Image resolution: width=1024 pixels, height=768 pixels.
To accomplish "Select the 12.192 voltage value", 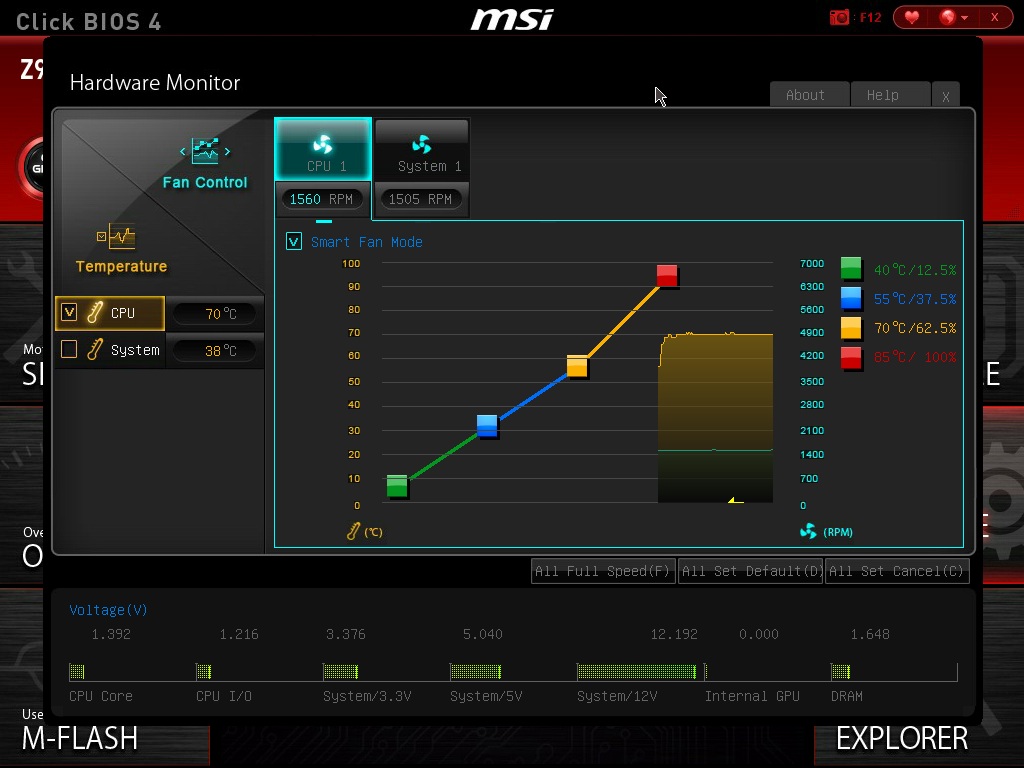I will point(674,634).
